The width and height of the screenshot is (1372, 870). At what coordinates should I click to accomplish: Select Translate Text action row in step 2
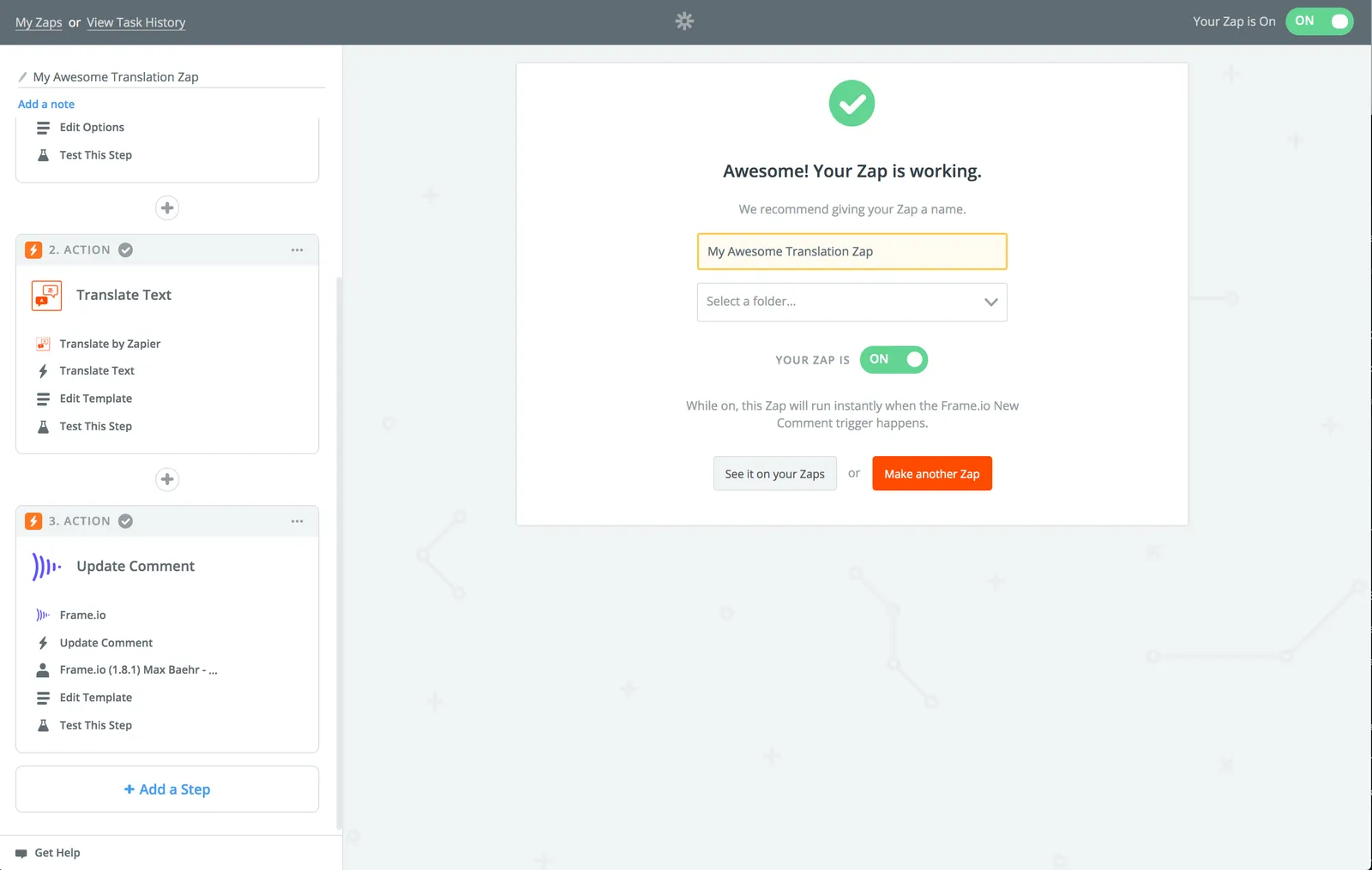[x=97, y=371]
